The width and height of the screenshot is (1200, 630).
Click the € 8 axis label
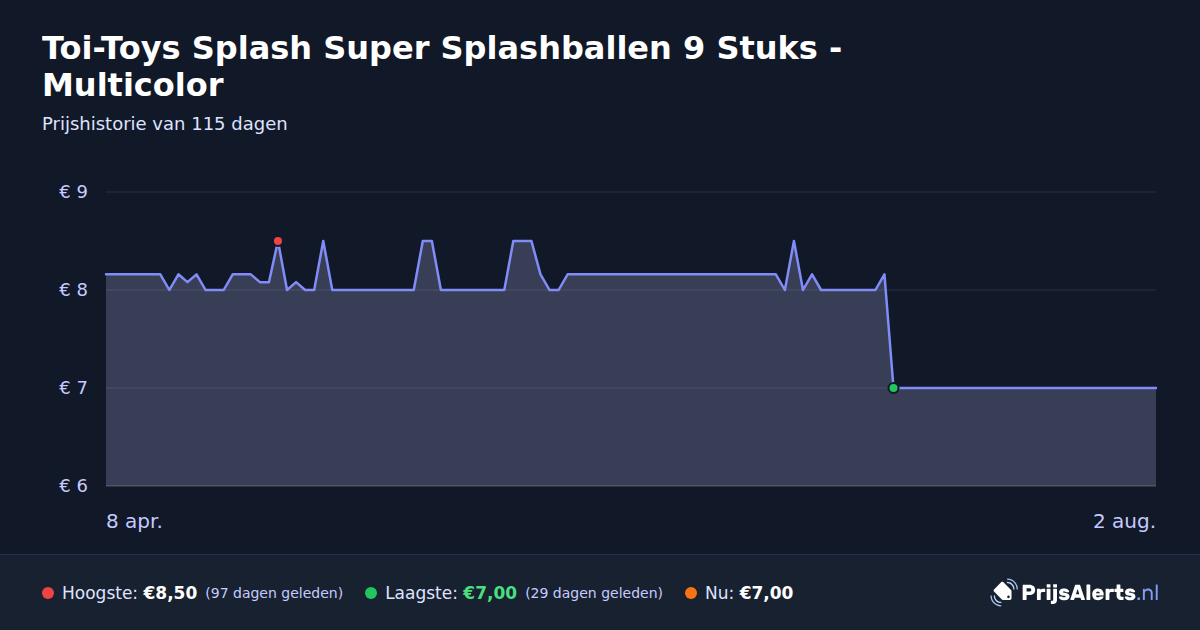(x=74, y=290)
